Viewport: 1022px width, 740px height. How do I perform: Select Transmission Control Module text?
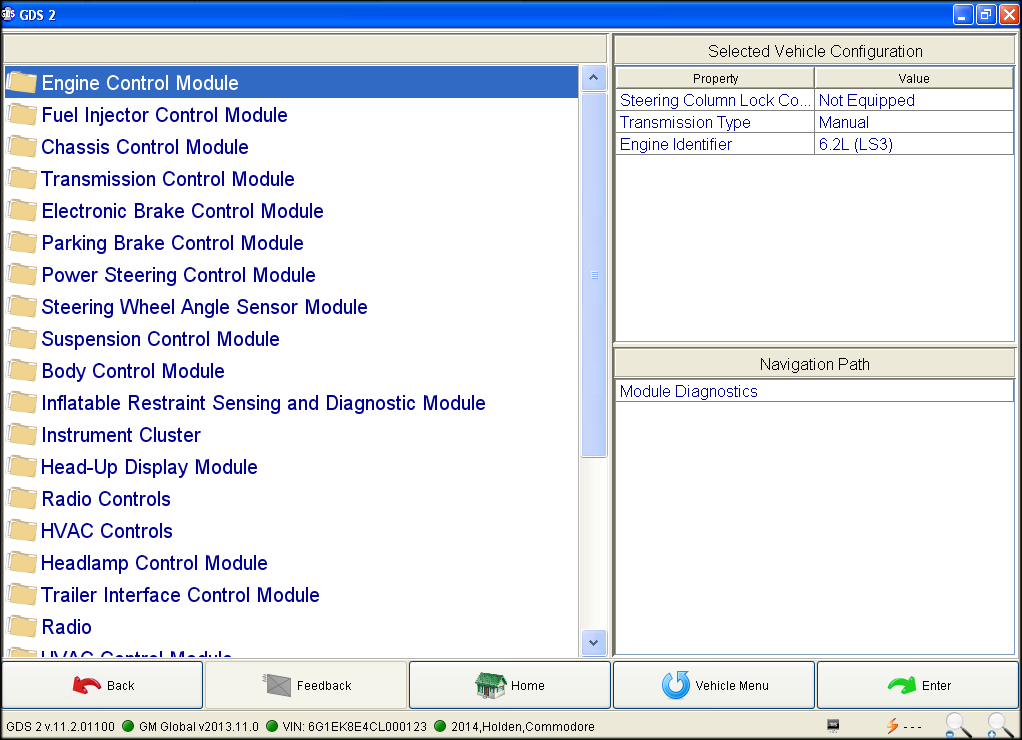click(x=168, y=179)
